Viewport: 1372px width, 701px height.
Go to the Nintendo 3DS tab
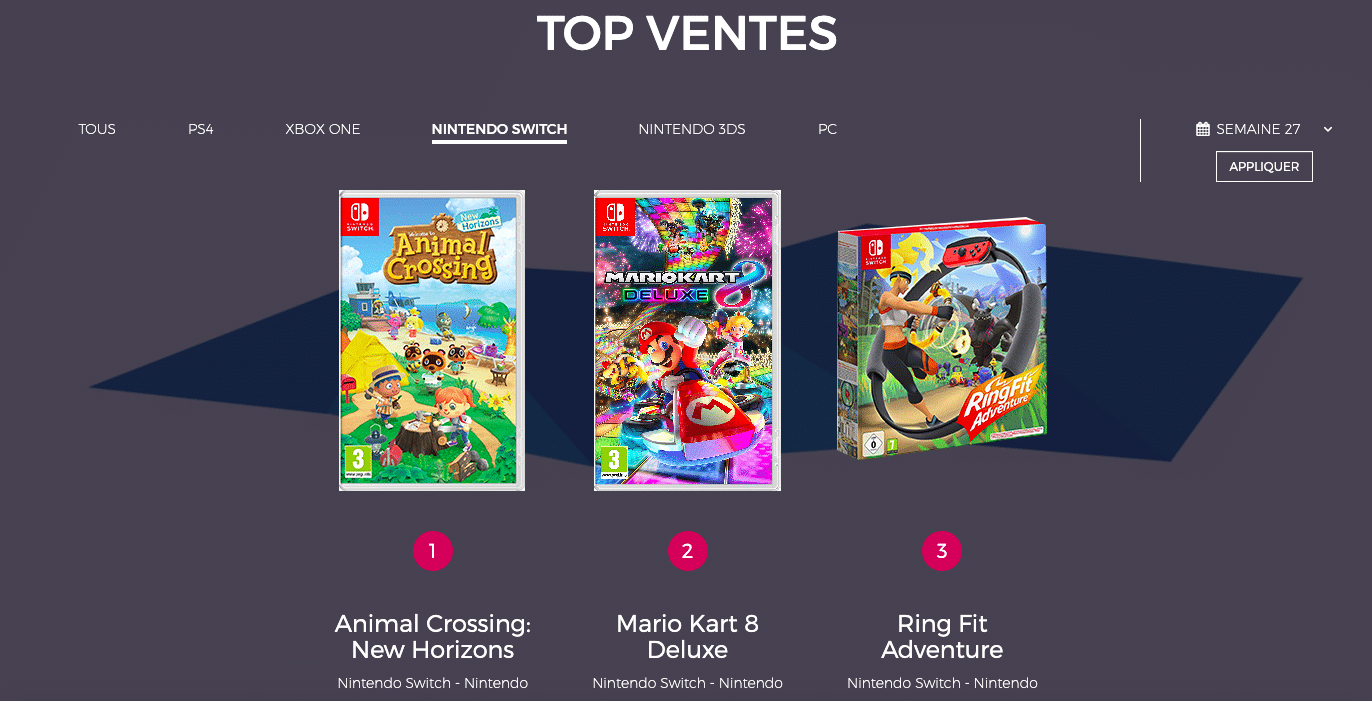tap(692, 129)
